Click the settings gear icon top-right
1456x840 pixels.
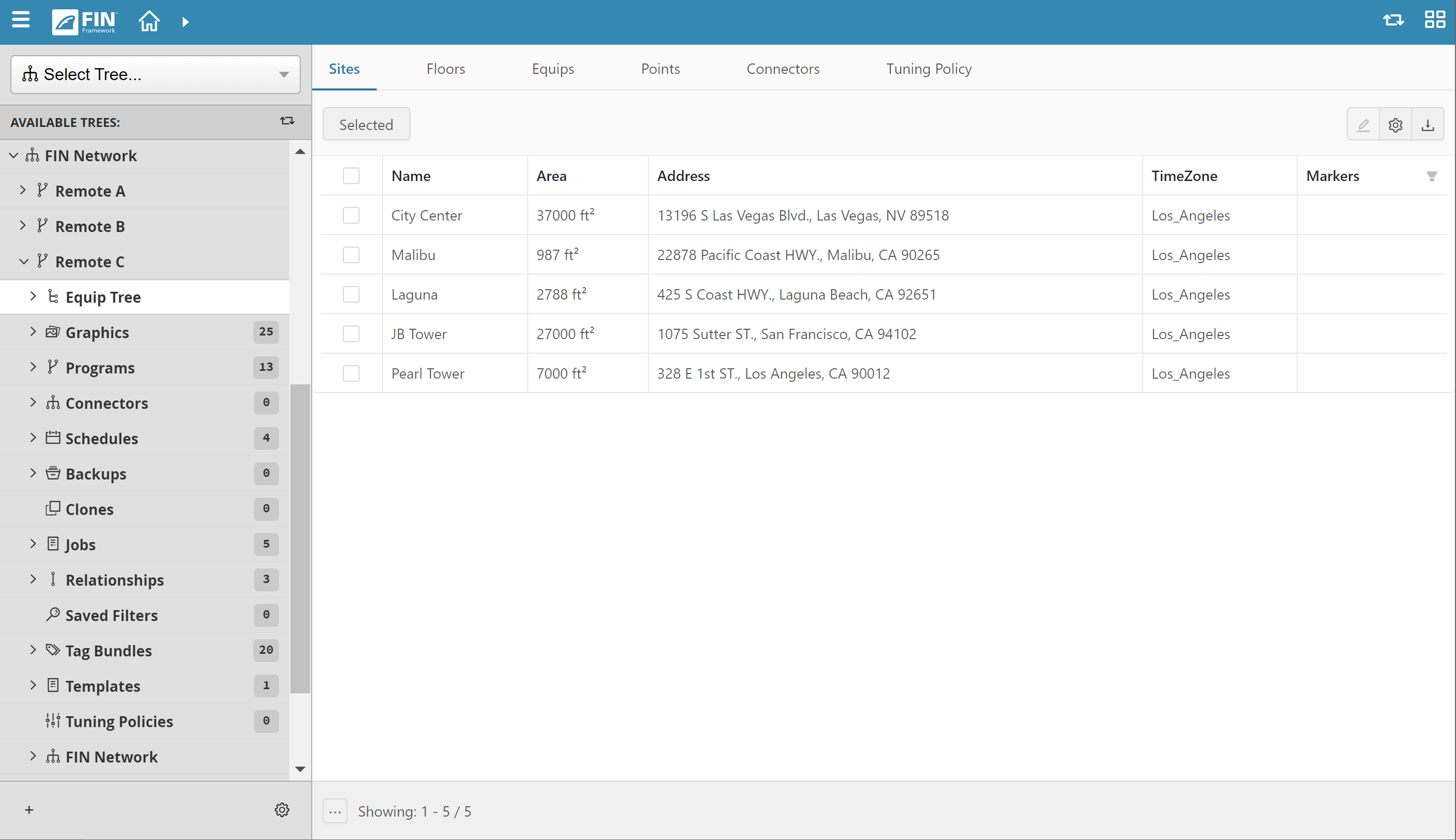click(x=1396, y=125)
